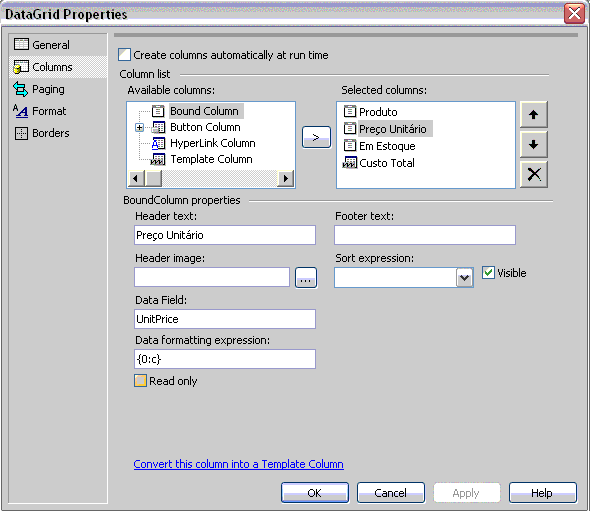Click Convert this column into a Template Column
590x511 pixels.
(239, 464)
